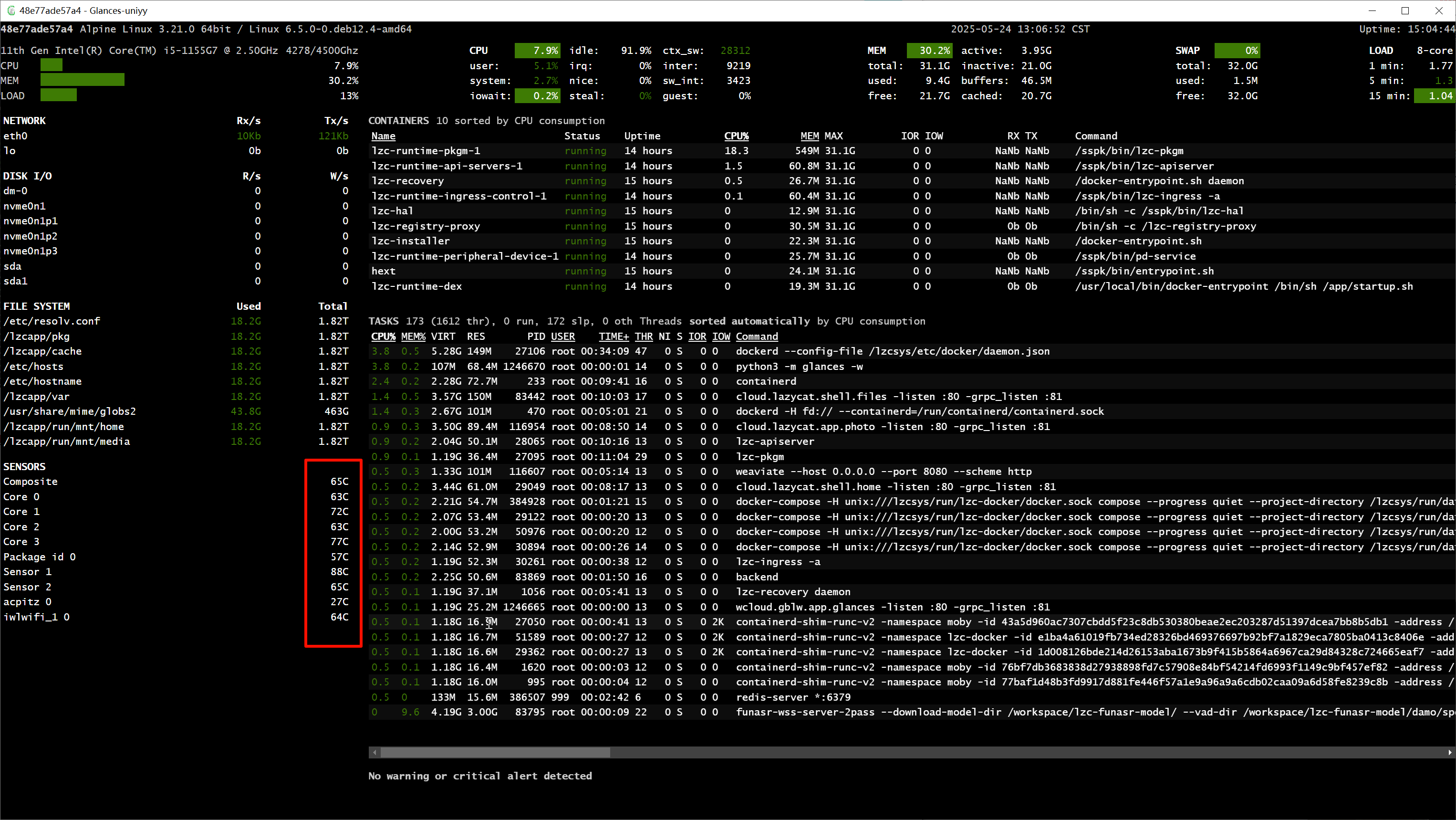The image size is (1456, 820).
Task: Click the iwlwifi_1 0 sensor entry
Action: [x=37, y=617]
